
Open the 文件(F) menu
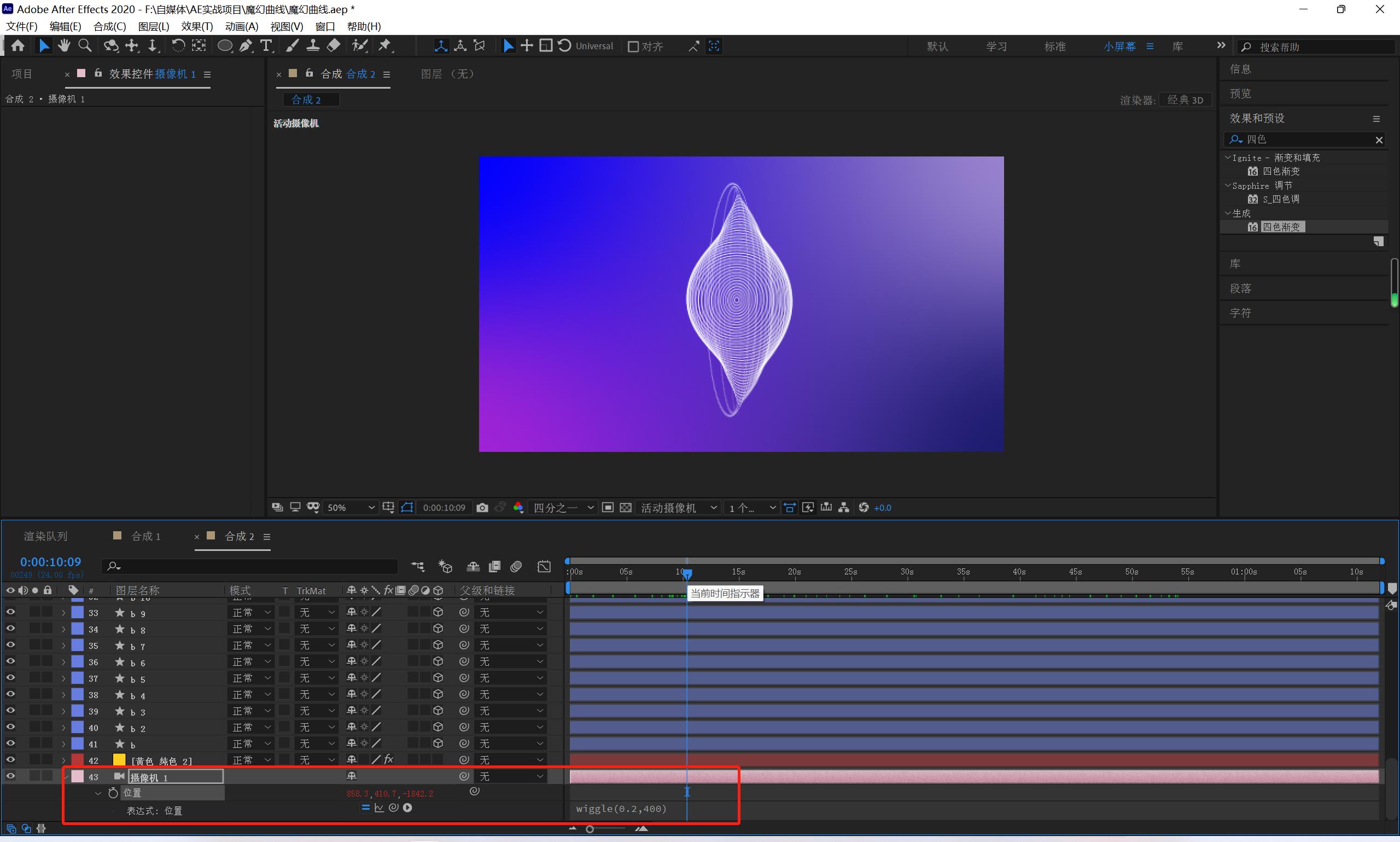(21, 27)
